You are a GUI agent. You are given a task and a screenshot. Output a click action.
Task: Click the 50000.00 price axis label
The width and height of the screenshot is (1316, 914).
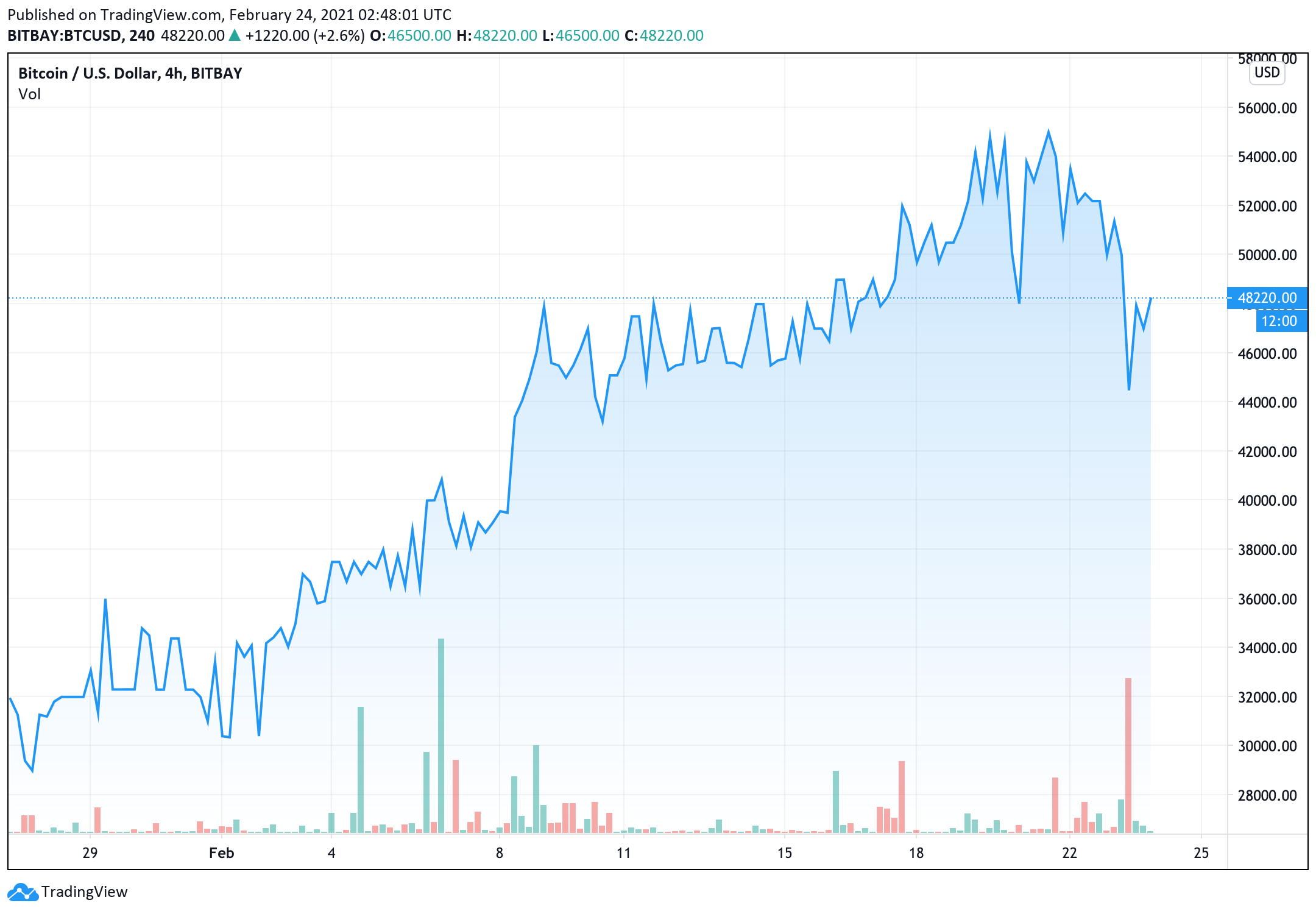(x=1267, y=255)
